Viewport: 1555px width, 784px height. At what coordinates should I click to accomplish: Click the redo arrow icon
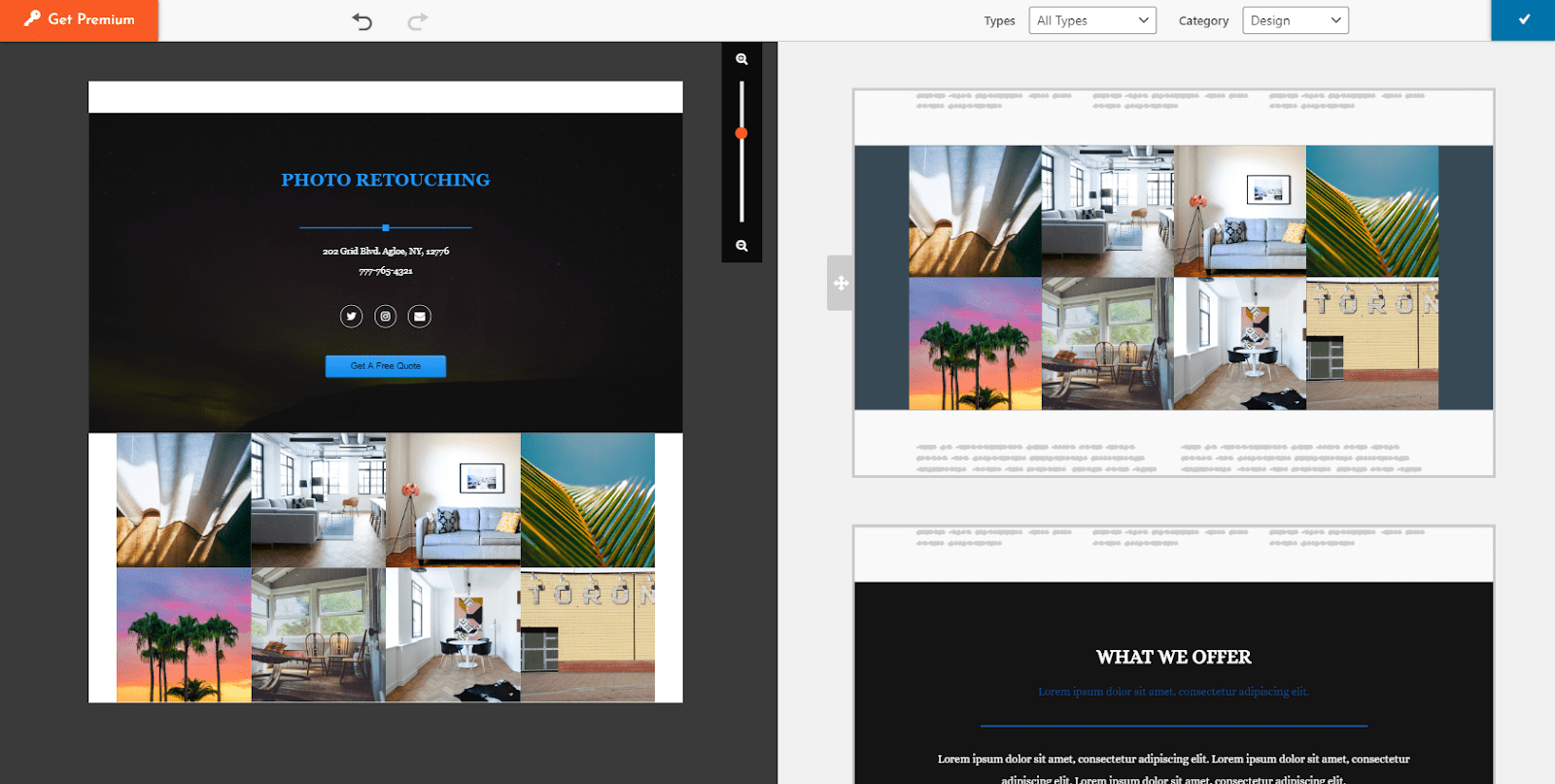417,21
